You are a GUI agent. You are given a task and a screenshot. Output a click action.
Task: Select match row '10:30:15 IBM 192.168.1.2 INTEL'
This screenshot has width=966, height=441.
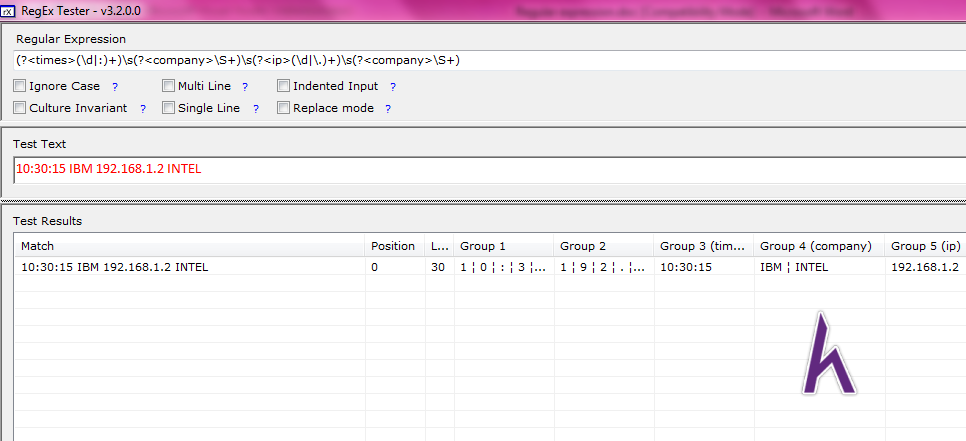tap(115, 267)
